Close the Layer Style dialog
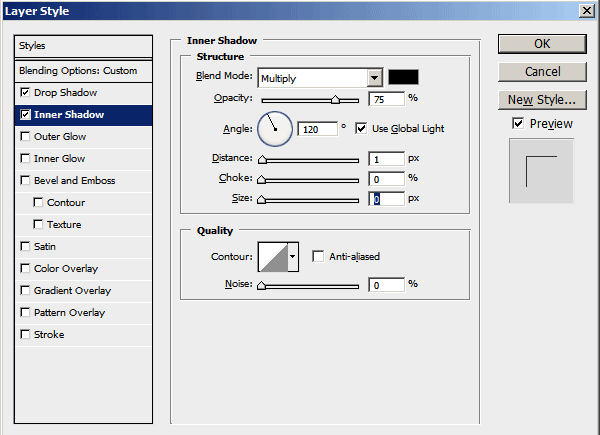 click(x=585, y=10)
